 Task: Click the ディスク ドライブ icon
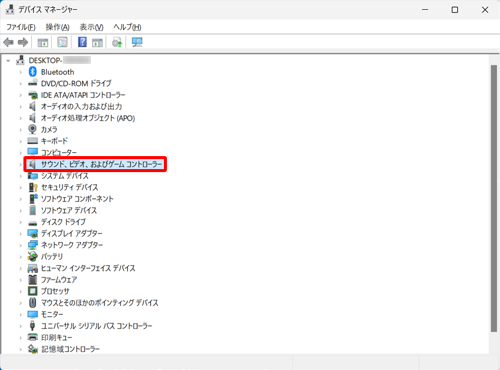pyautogui.click(x=33, y=222)
